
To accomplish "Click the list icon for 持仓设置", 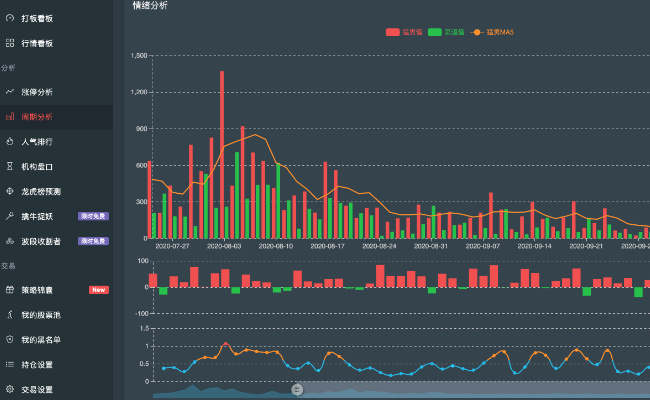I will click(x=10, y=365).
